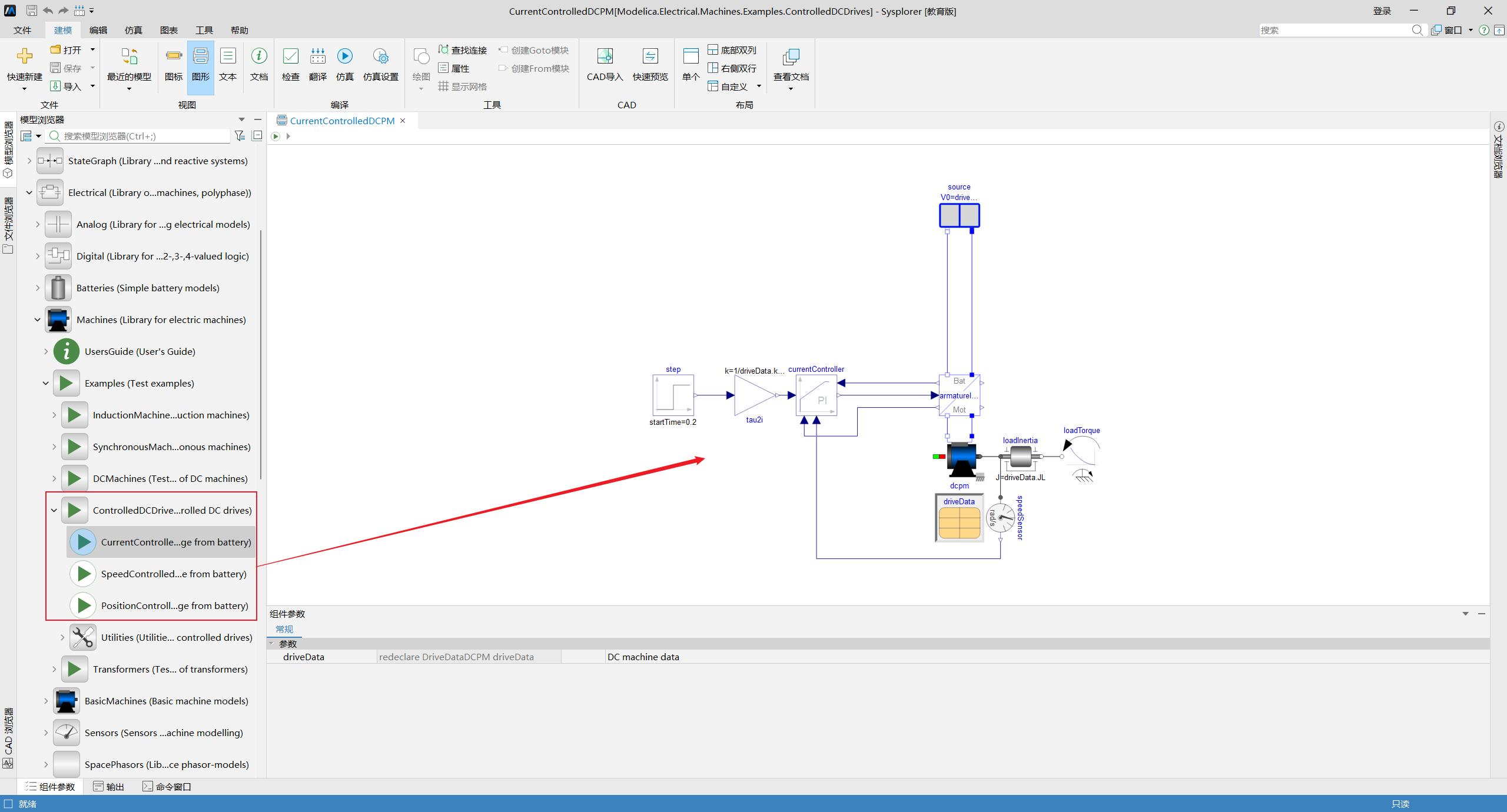Click the 快速新建 quick-new plus icon
The height and width of the screenshot is (812, 1507).
click(24, 56)
